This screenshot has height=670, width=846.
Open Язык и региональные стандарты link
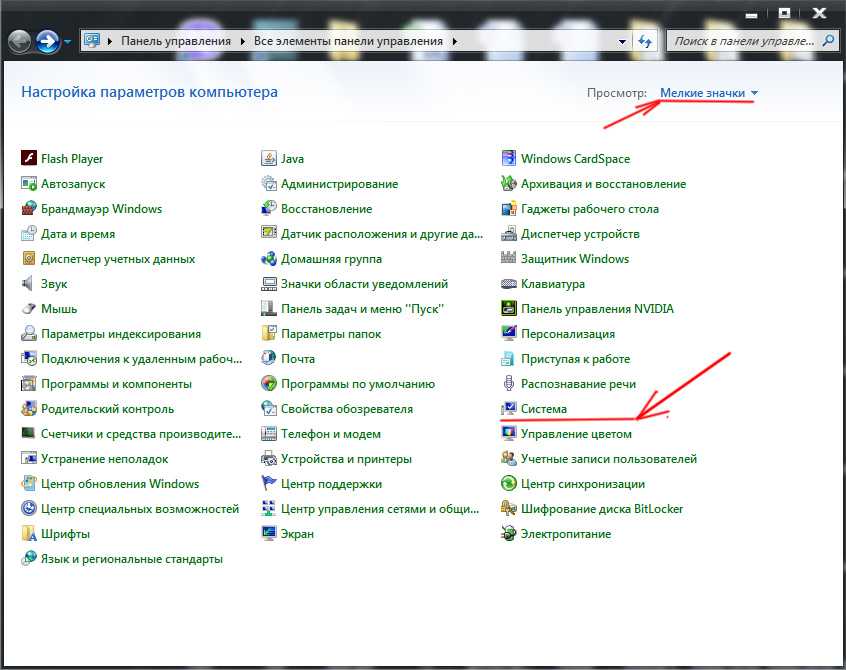point(132,559)
